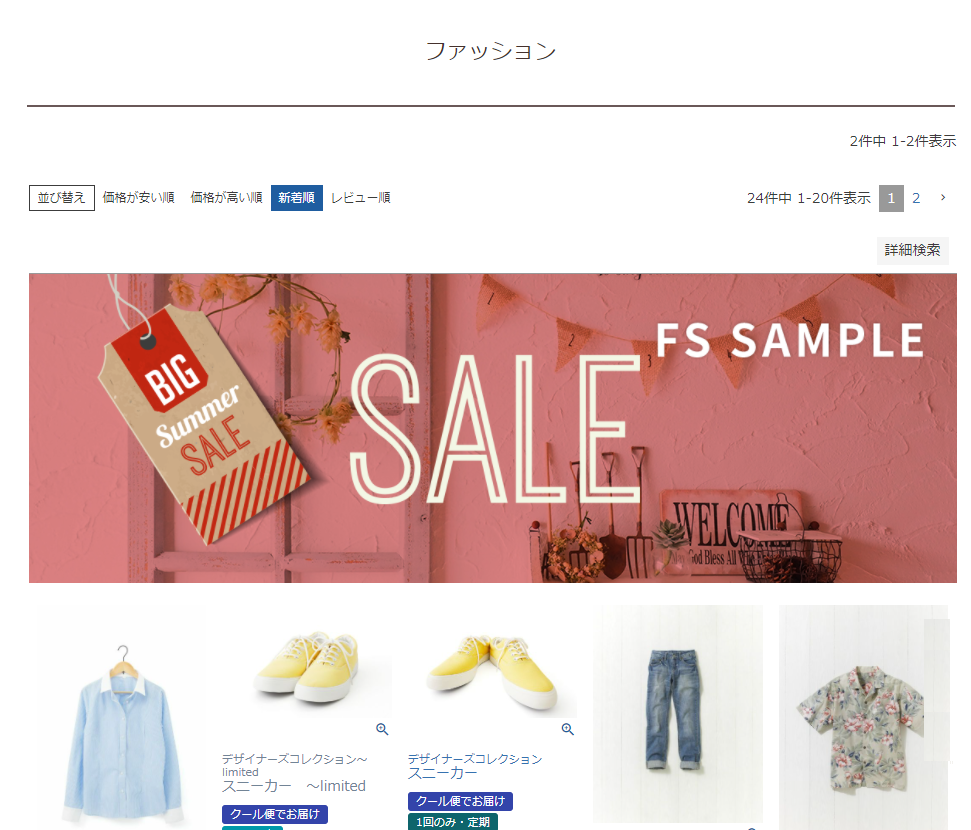Open the blue jeans product thumbnail
The image size is (971, 830).
click(677, 714)
